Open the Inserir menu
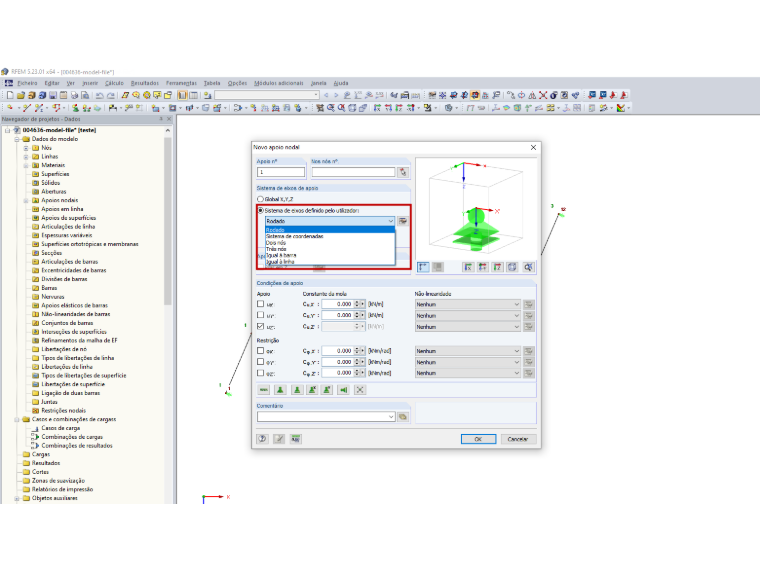This screenshot has width=760, height=570. 90,83
